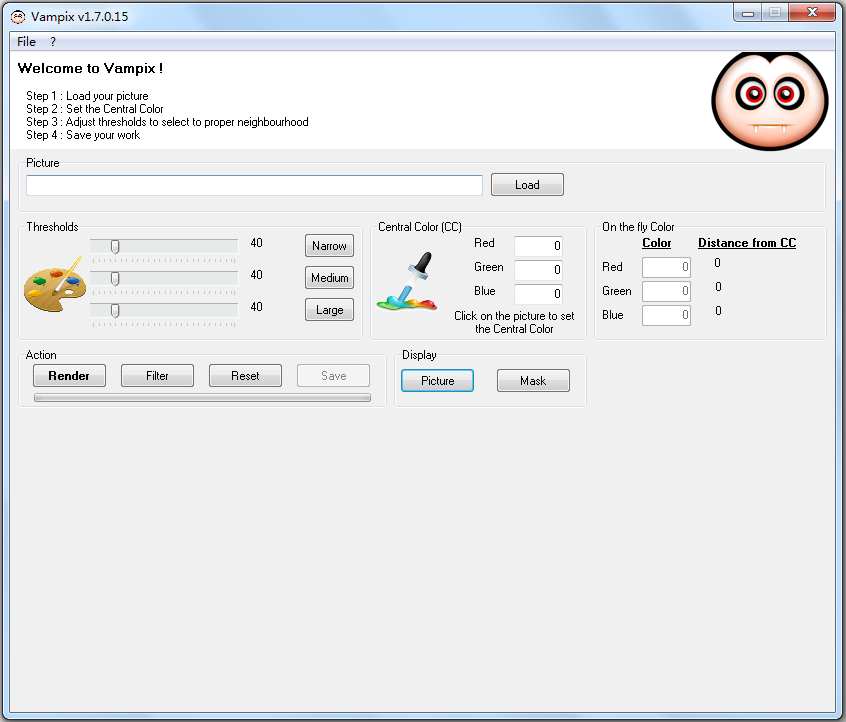
Task: Click the third threshold slider handle
Action: click(115, 310)
